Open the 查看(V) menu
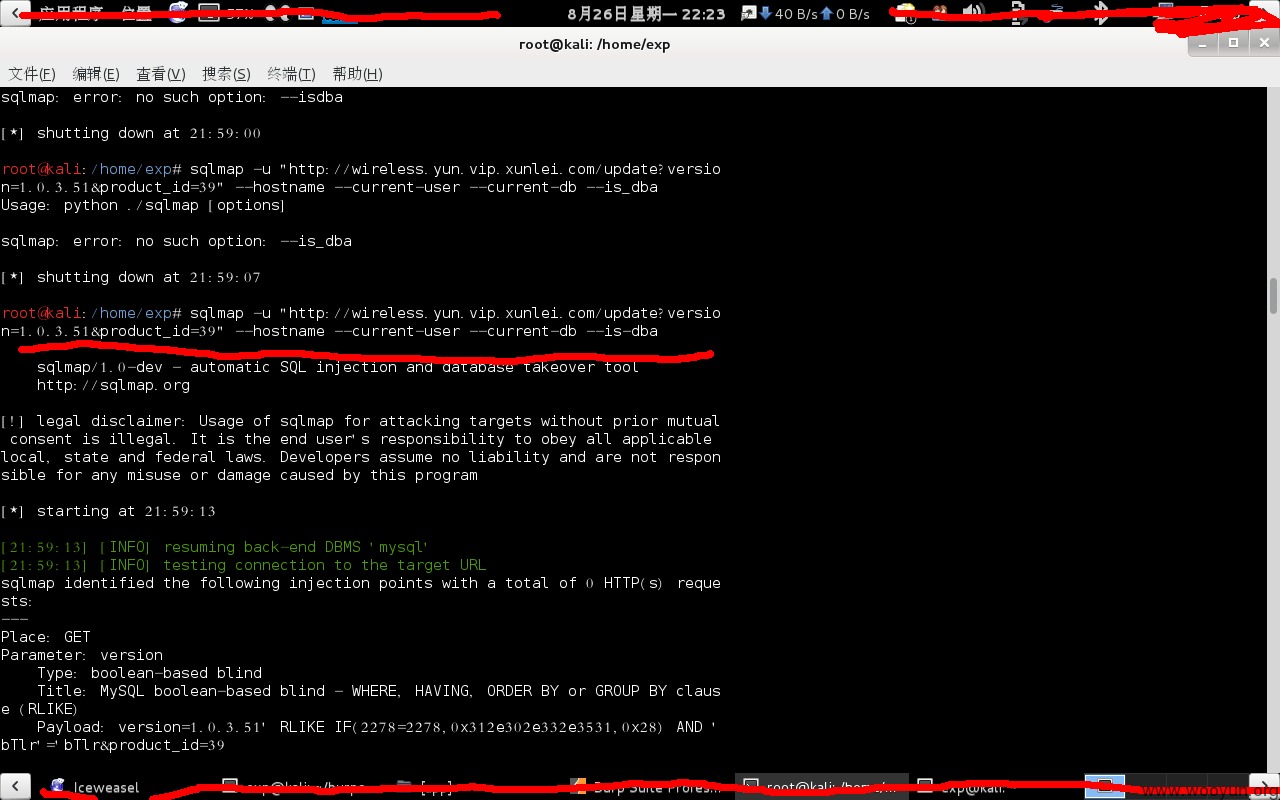Screen dimensions: 1280x800 point(161,74)
